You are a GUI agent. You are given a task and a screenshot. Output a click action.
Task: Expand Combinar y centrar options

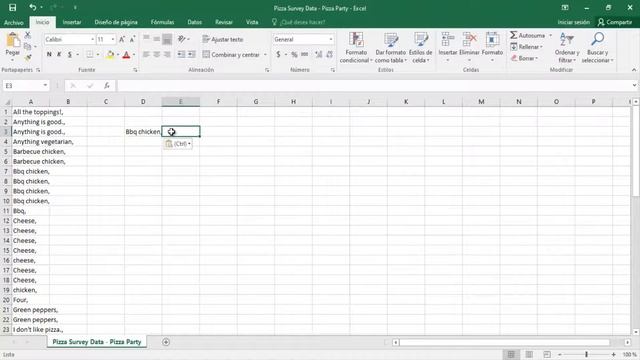coord(265,54)
